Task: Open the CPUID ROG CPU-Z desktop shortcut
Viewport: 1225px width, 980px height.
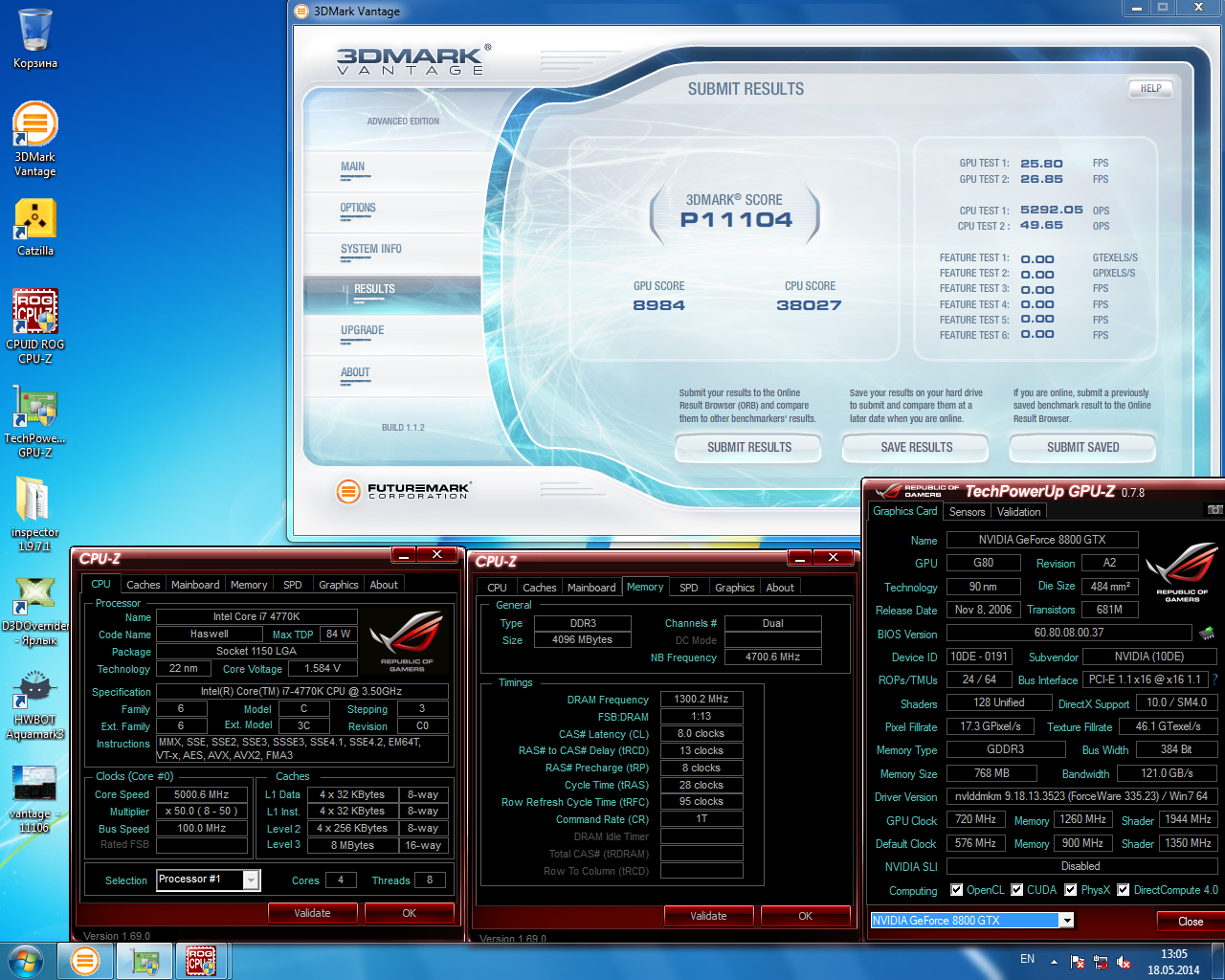Action: 35,325
